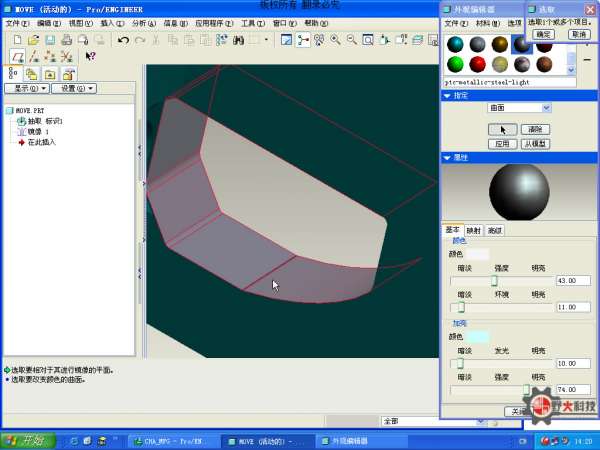The height and width of the screenshot is (450, 600).
Task: Open the 显示 dropdown in model tree
Action: click(26, 88)
